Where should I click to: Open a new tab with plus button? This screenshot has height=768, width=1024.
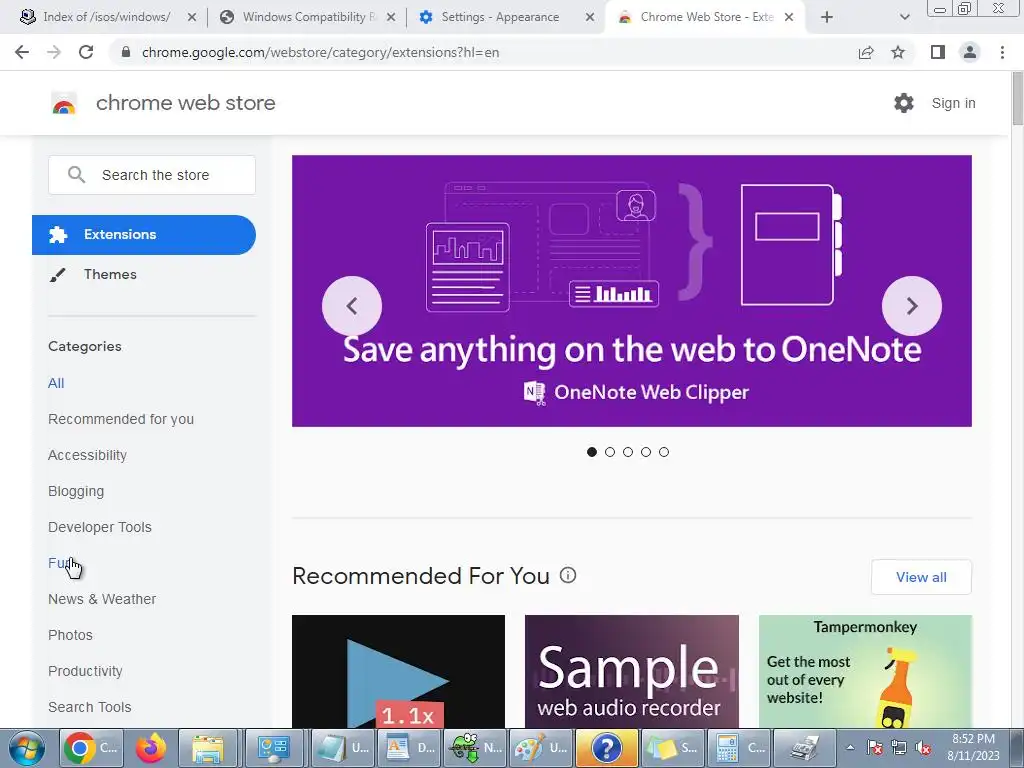coord(827,17)
